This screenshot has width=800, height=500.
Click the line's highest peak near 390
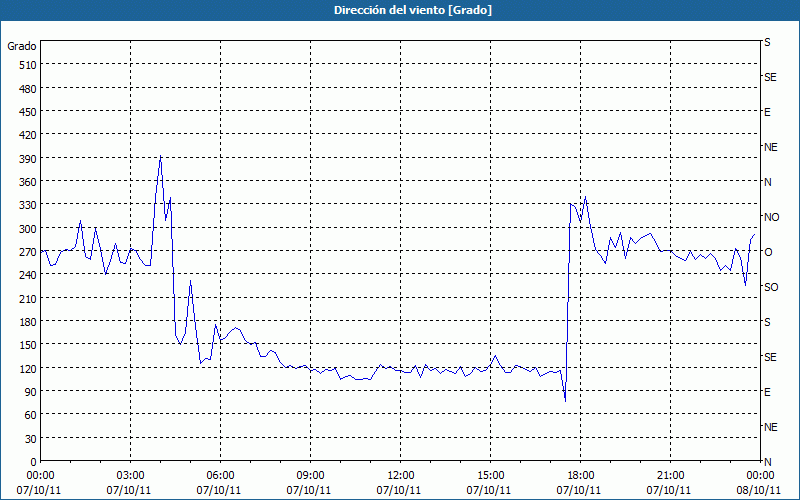(160, 156)
